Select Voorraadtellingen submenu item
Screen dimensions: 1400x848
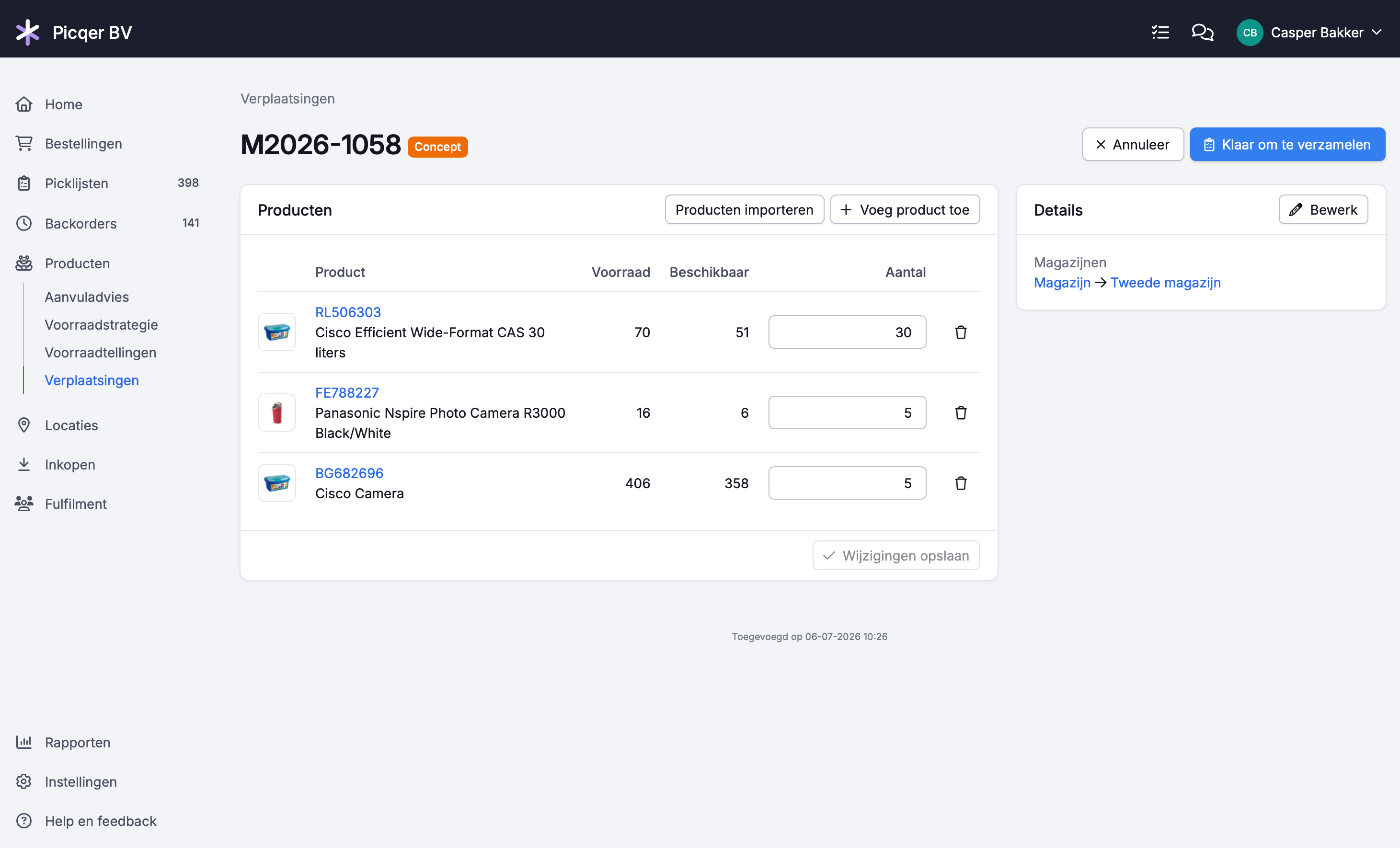click(101, 353)
